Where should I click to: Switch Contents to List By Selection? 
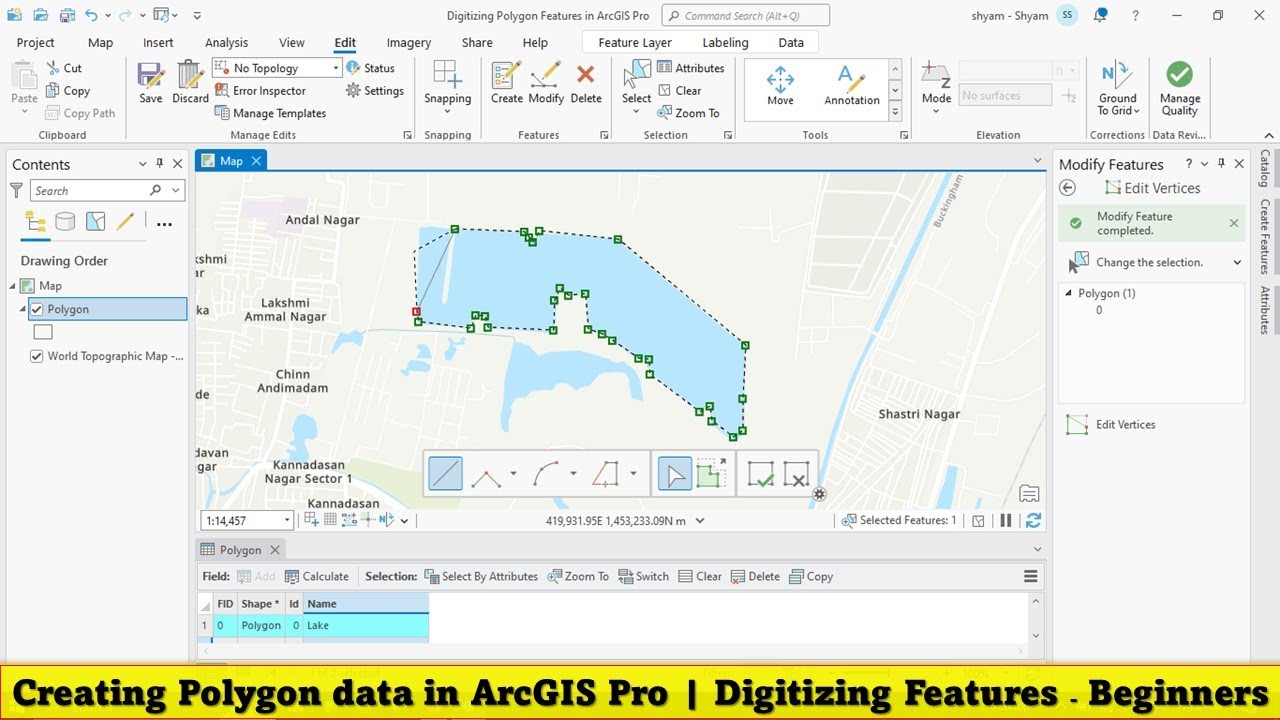click(x=95, y=222)
